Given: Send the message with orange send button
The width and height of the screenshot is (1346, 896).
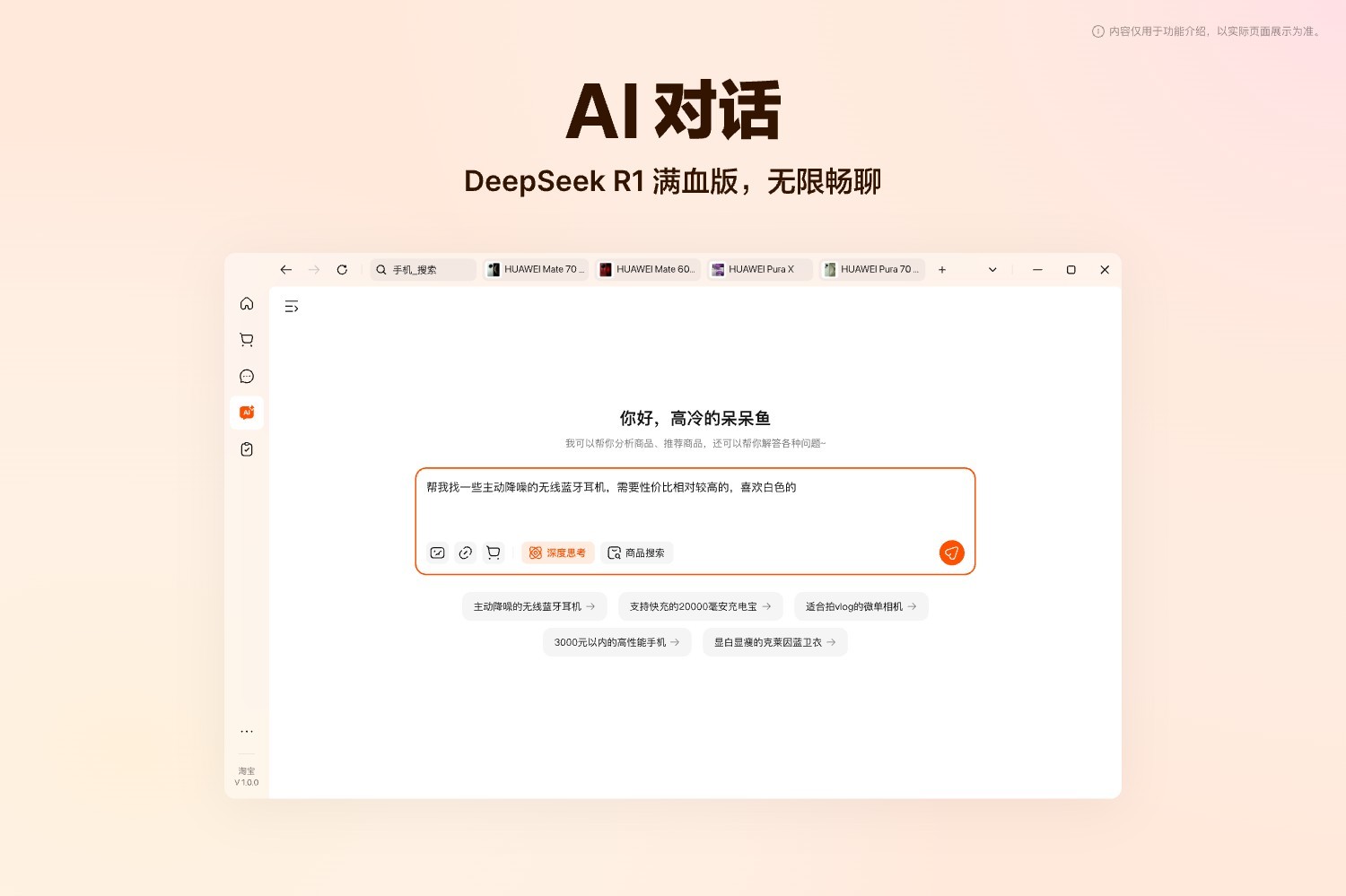Looking at the screenshot, I should tap(951, 553).
